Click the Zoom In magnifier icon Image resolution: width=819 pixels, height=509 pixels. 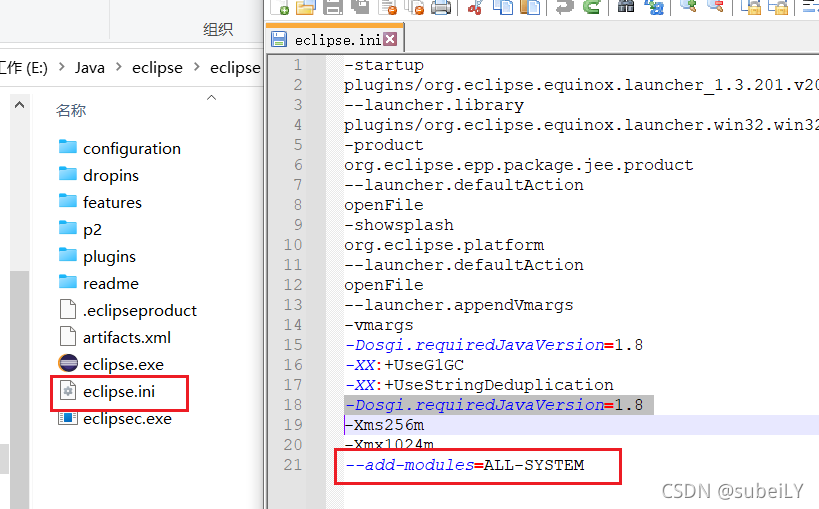click(x=688, y=7)
